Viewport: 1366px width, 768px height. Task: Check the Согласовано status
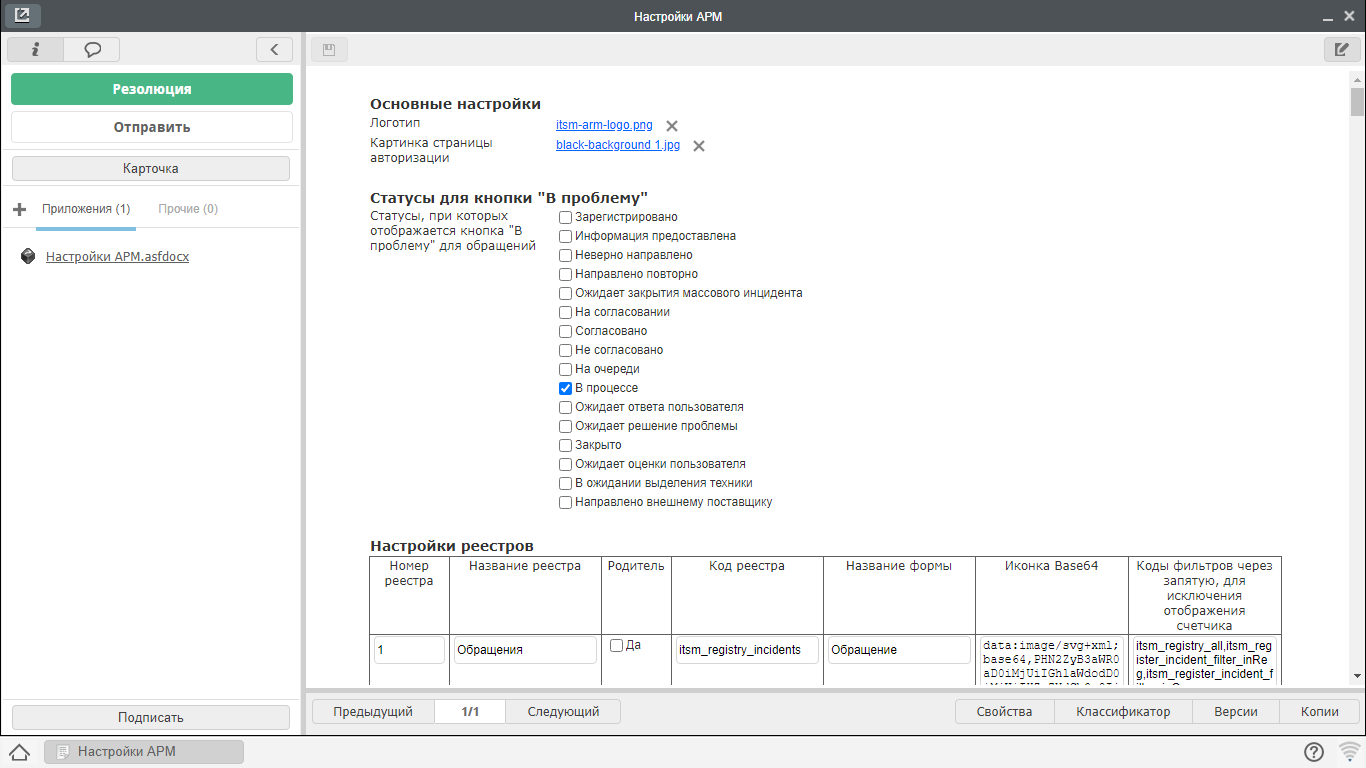[566, 331]
